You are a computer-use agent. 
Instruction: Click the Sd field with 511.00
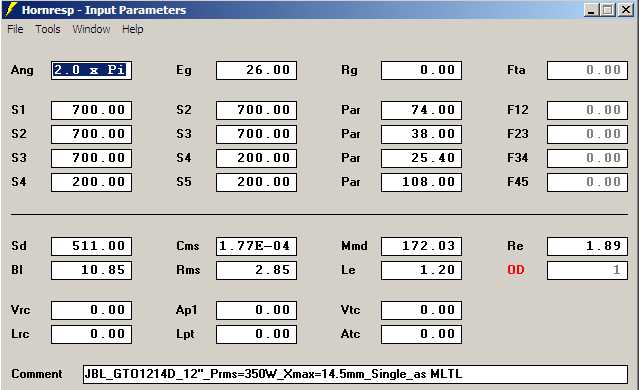pos(91,246)
